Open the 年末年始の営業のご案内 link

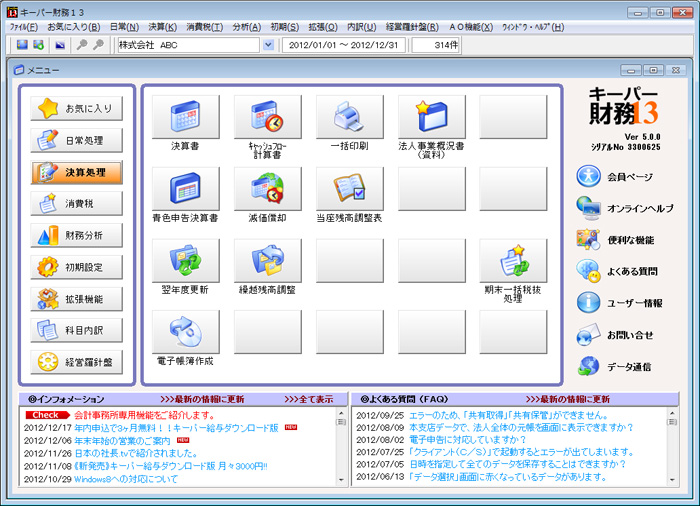[x=122, y=441]
